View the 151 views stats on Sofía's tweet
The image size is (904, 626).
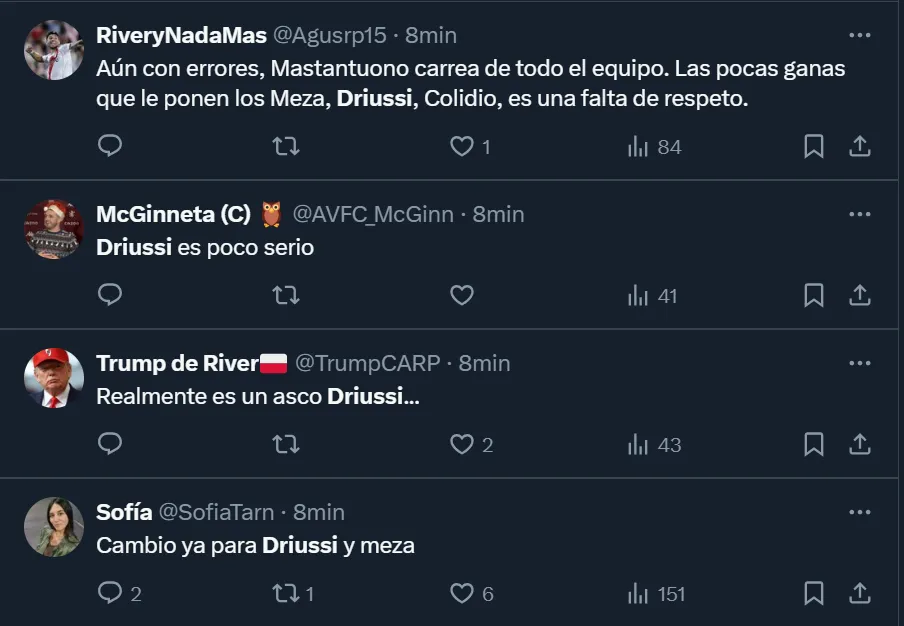pyautogui.click(x=656, y=593)
